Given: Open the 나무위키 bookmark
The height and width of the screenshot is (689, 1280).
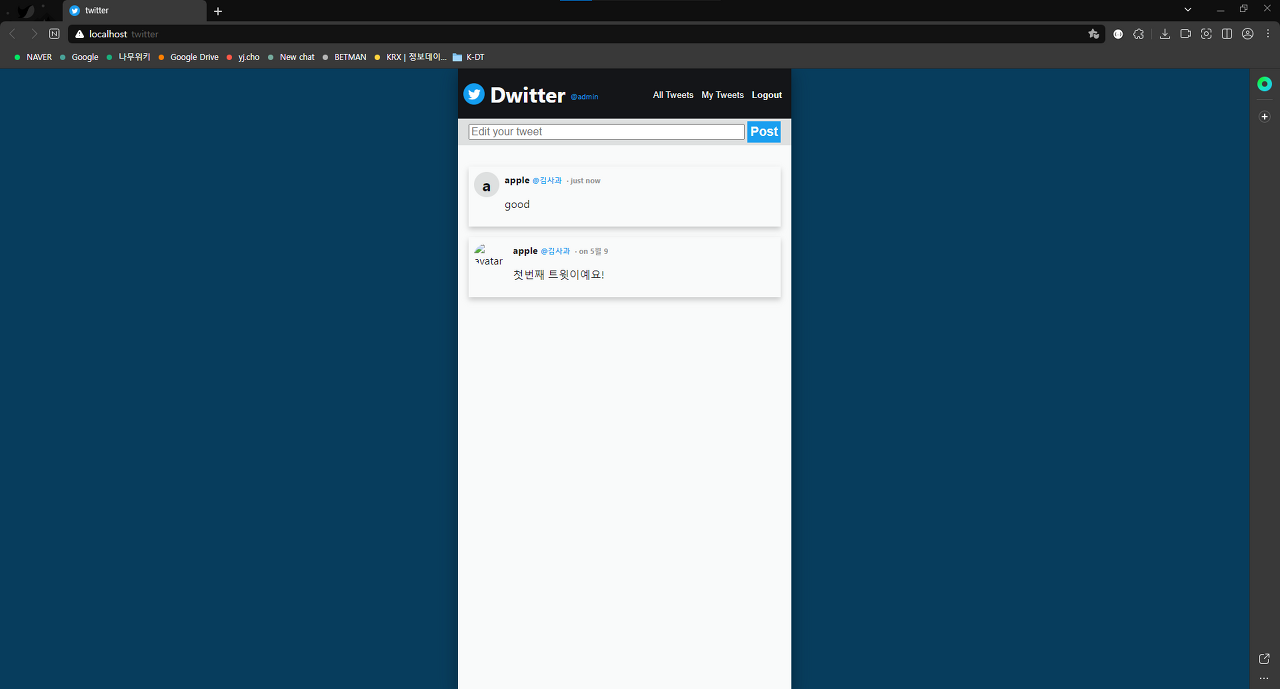Looking at the screenshot, I should point(128,57).
